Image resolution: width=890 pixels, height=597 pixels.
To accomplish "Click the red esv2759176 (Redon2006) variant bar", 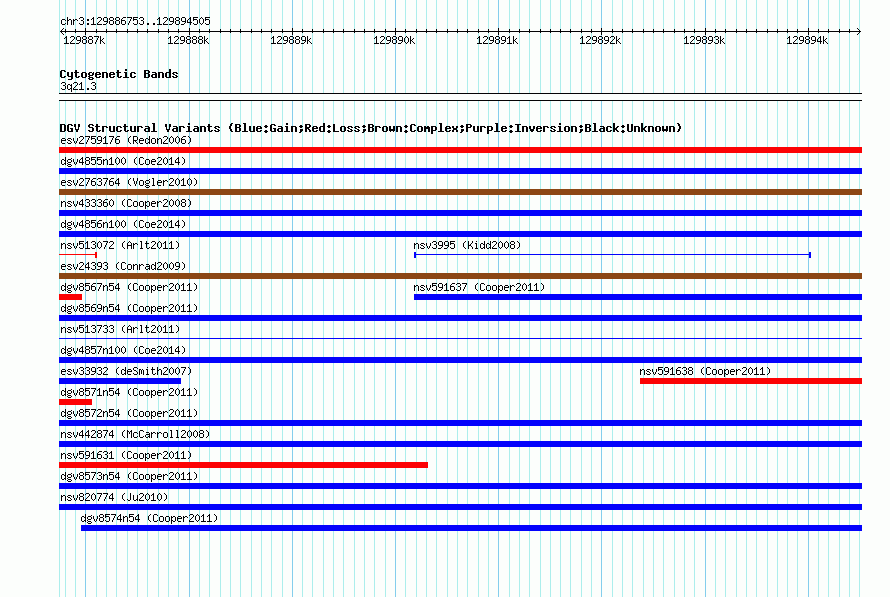I will (460, 150).
